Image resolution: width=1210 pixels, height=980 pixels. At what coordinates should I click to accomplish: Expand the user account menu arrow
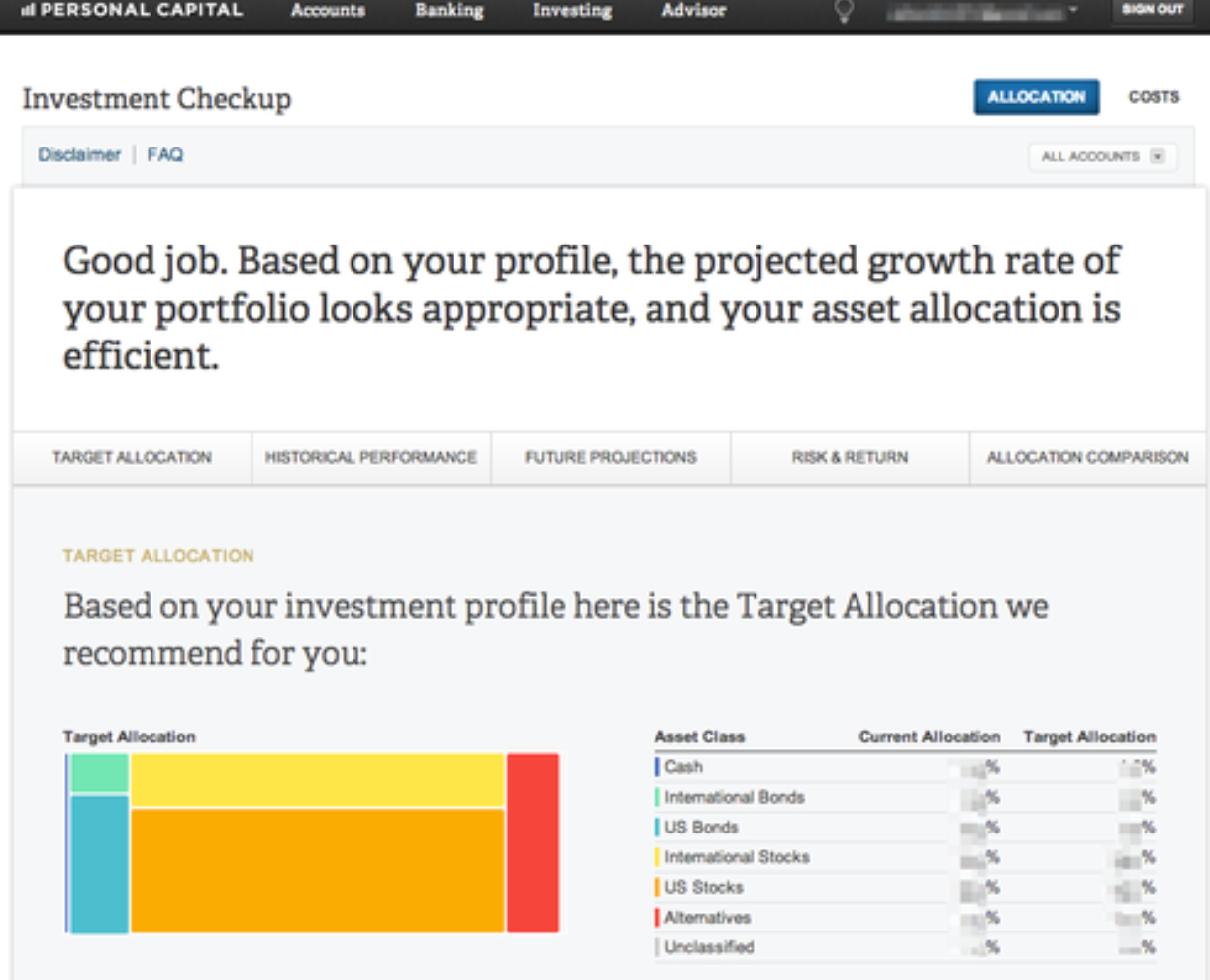(1074, 11)
